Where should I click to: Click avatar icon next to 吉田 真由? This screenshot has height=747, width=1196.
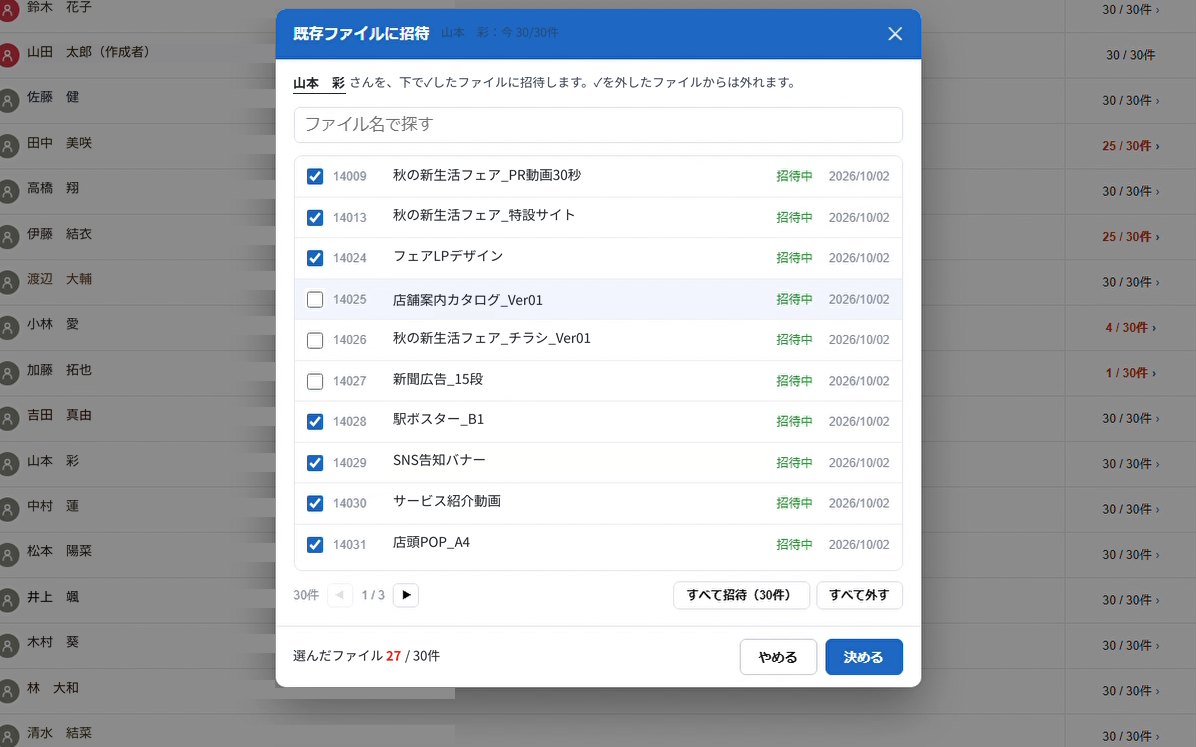pos(8,418)
